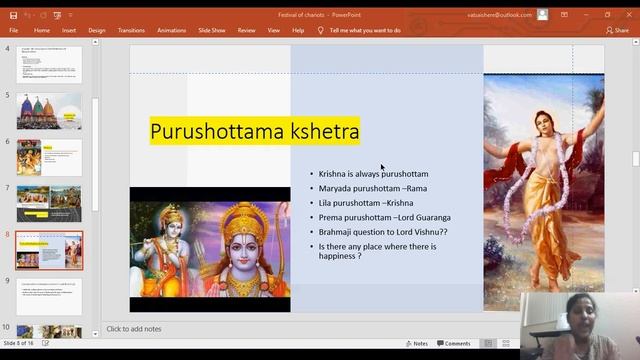Screen dimensions: 640x360
Task: Open the Slide Show tab
Action: click(211, 30)
